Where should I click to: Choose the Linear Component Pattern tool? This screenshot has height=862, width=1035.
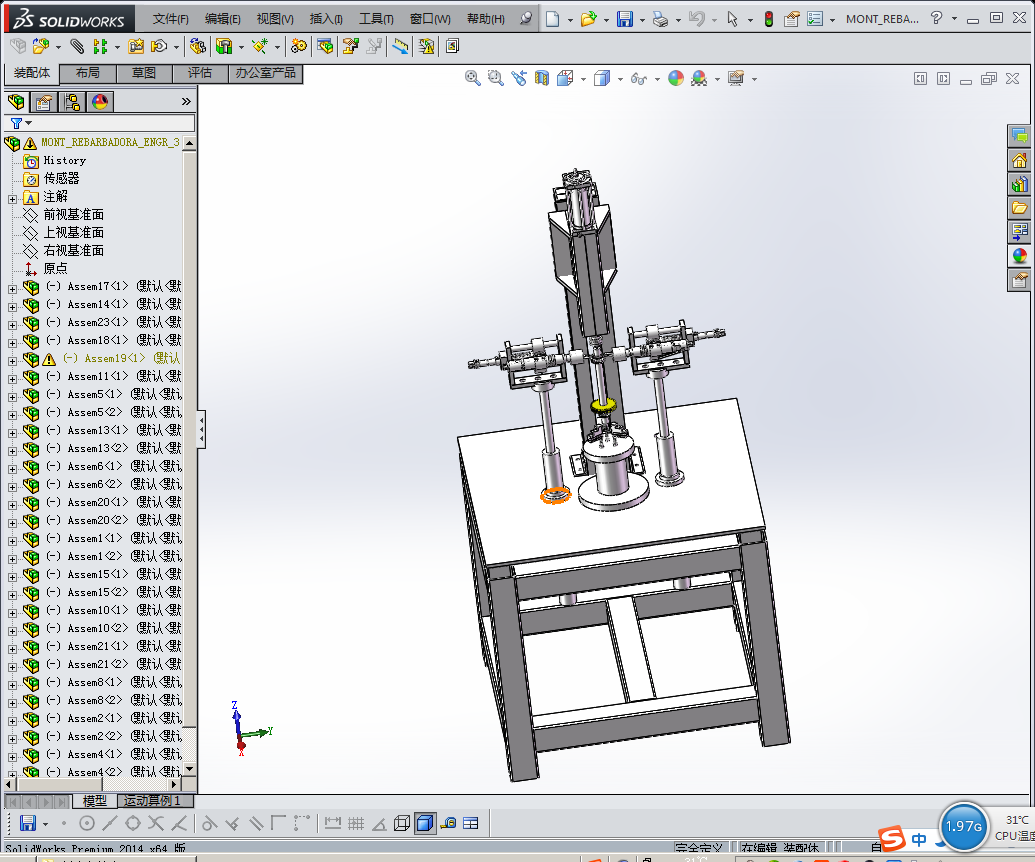tap(100, 46)
